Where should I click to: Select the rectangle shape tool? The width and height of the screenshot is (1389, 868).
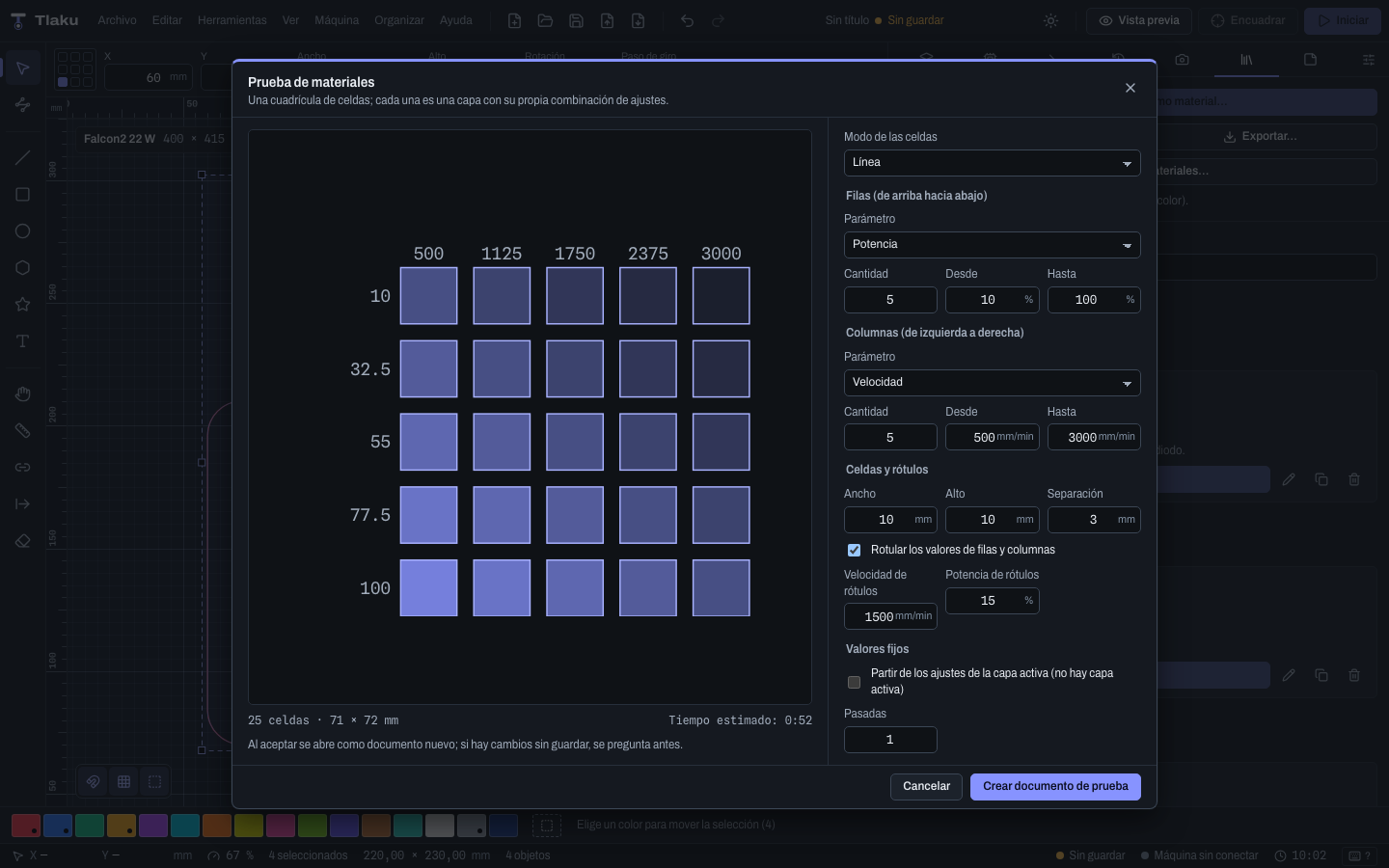22,195
